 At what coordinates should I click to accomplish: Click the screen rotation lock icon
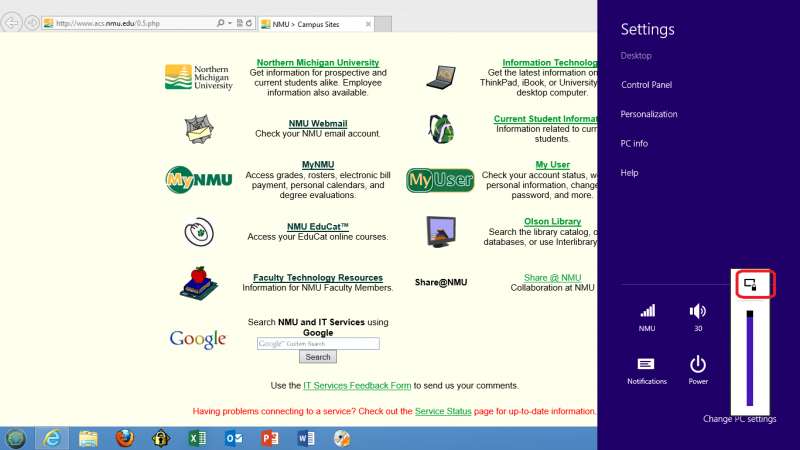pos(750,285)
